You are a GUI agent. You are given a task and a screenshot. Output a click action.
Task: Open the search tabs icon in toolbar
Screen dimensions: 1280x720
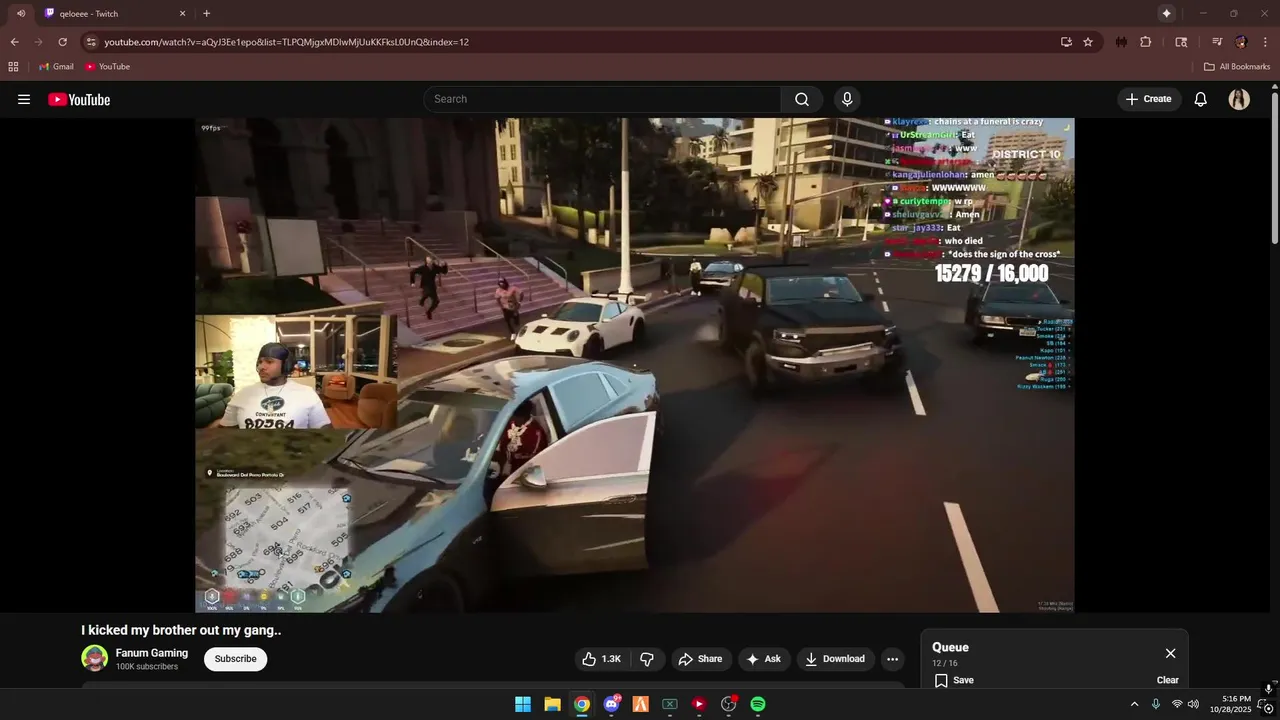click(x=1181, y=42)
